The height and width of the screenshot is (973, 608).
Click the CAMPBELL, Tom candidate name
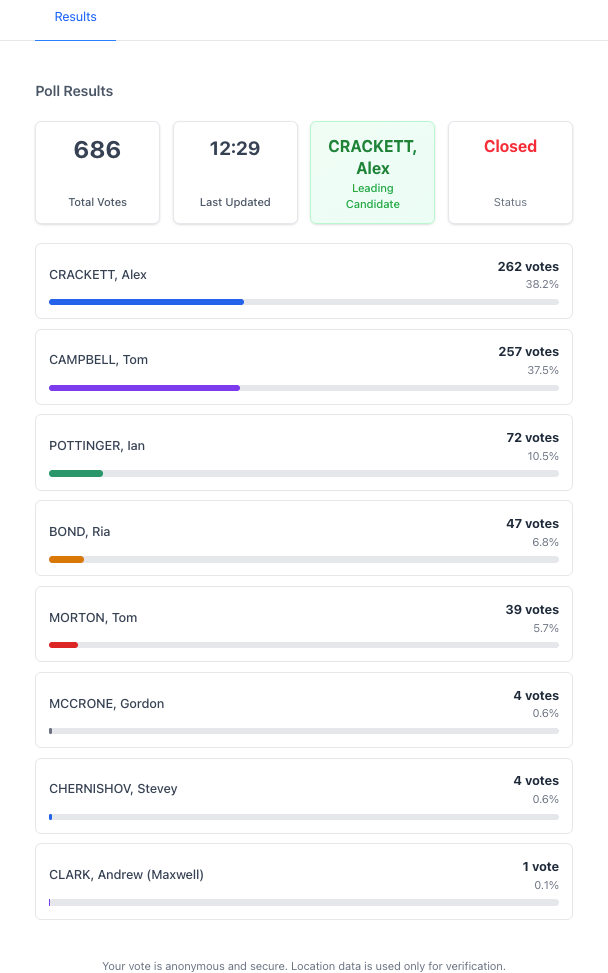click(x=98, y=360)
